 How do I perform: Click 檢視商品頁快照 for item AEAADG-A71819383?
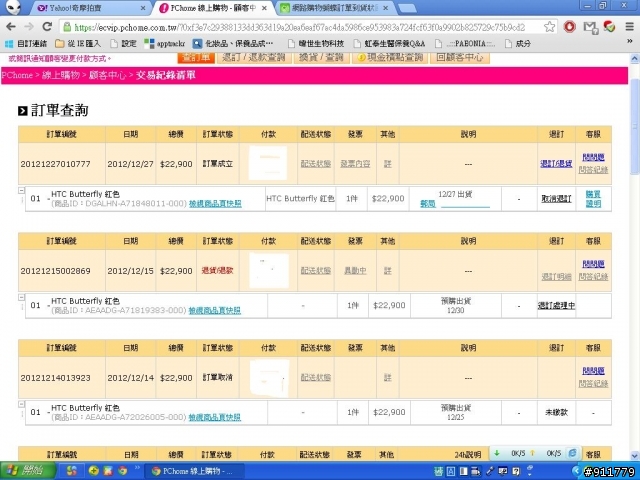click(x=215, y=311)
